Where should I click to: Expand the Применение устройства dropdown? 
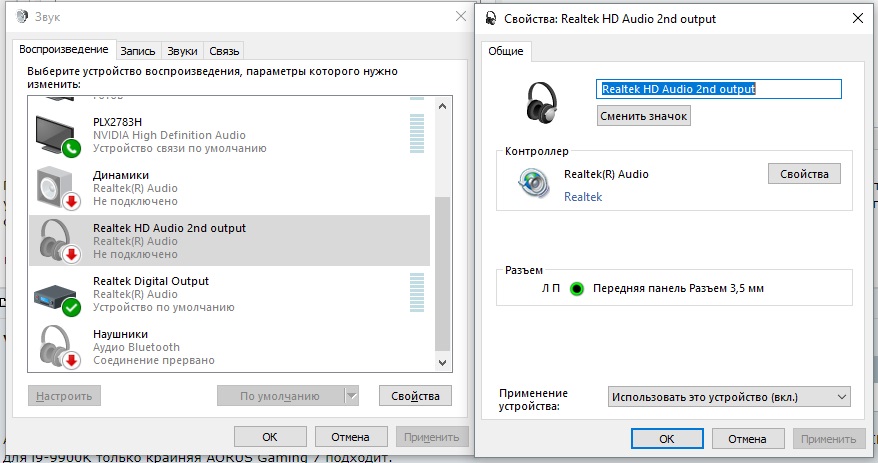[x=729, y=397]
